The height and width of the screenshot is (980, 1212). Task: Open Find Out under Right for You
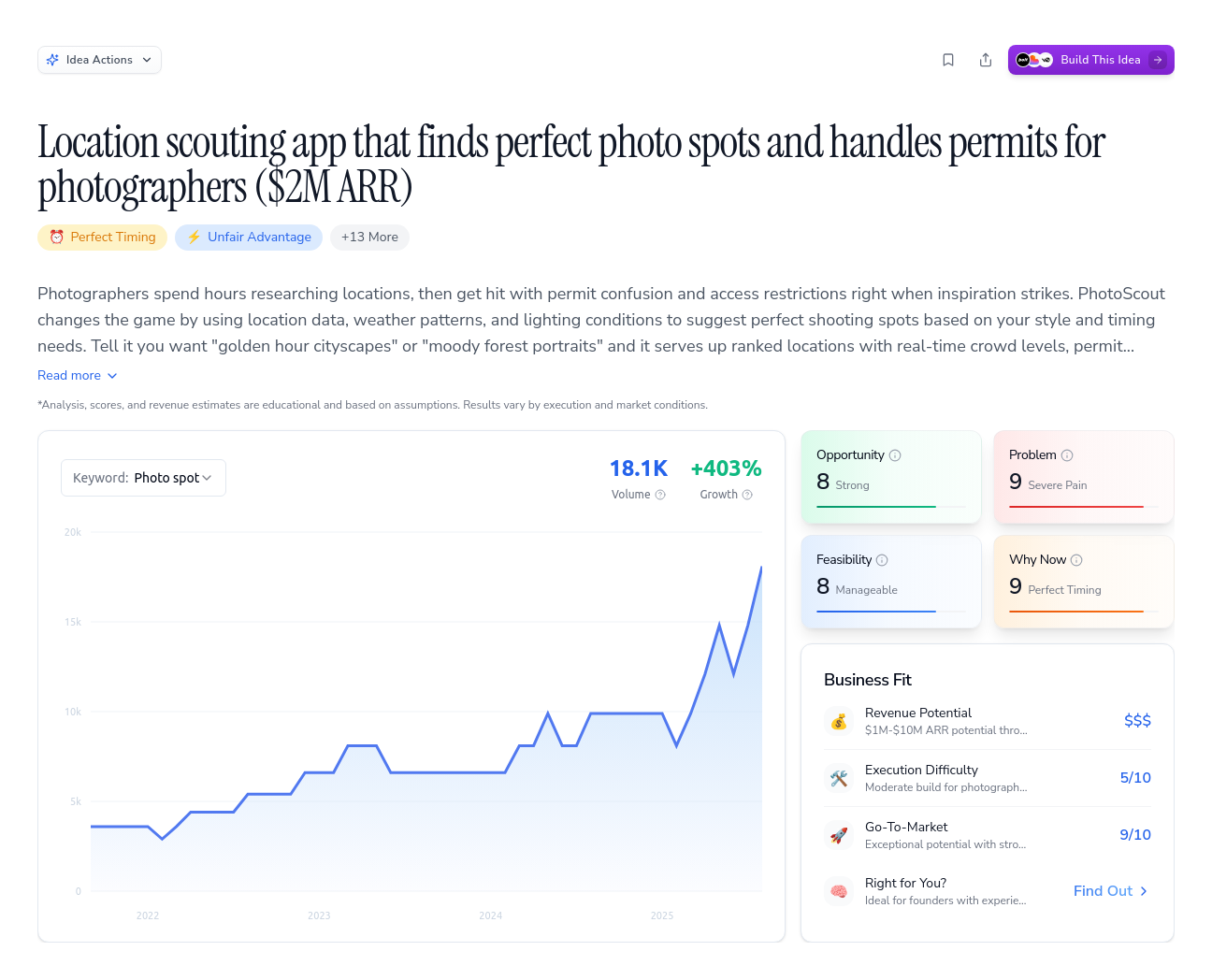pos(1110,890)
